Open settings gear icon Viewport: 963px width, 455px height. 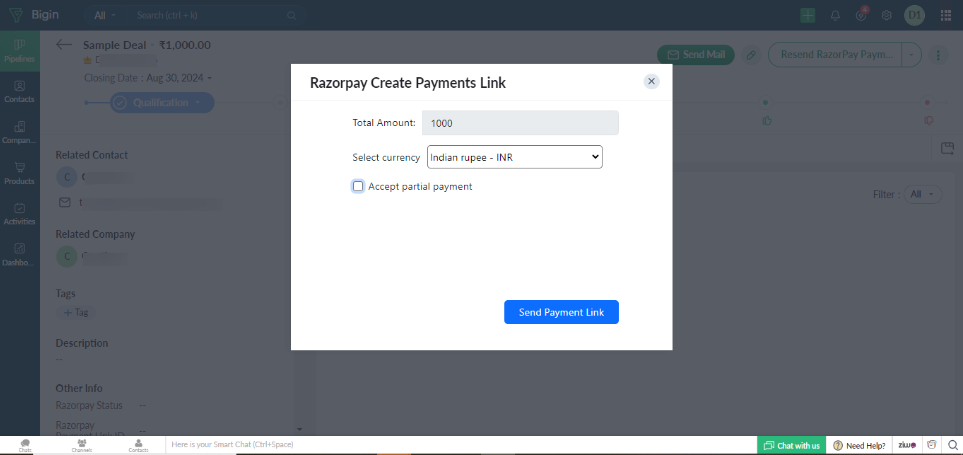(887, 15)
